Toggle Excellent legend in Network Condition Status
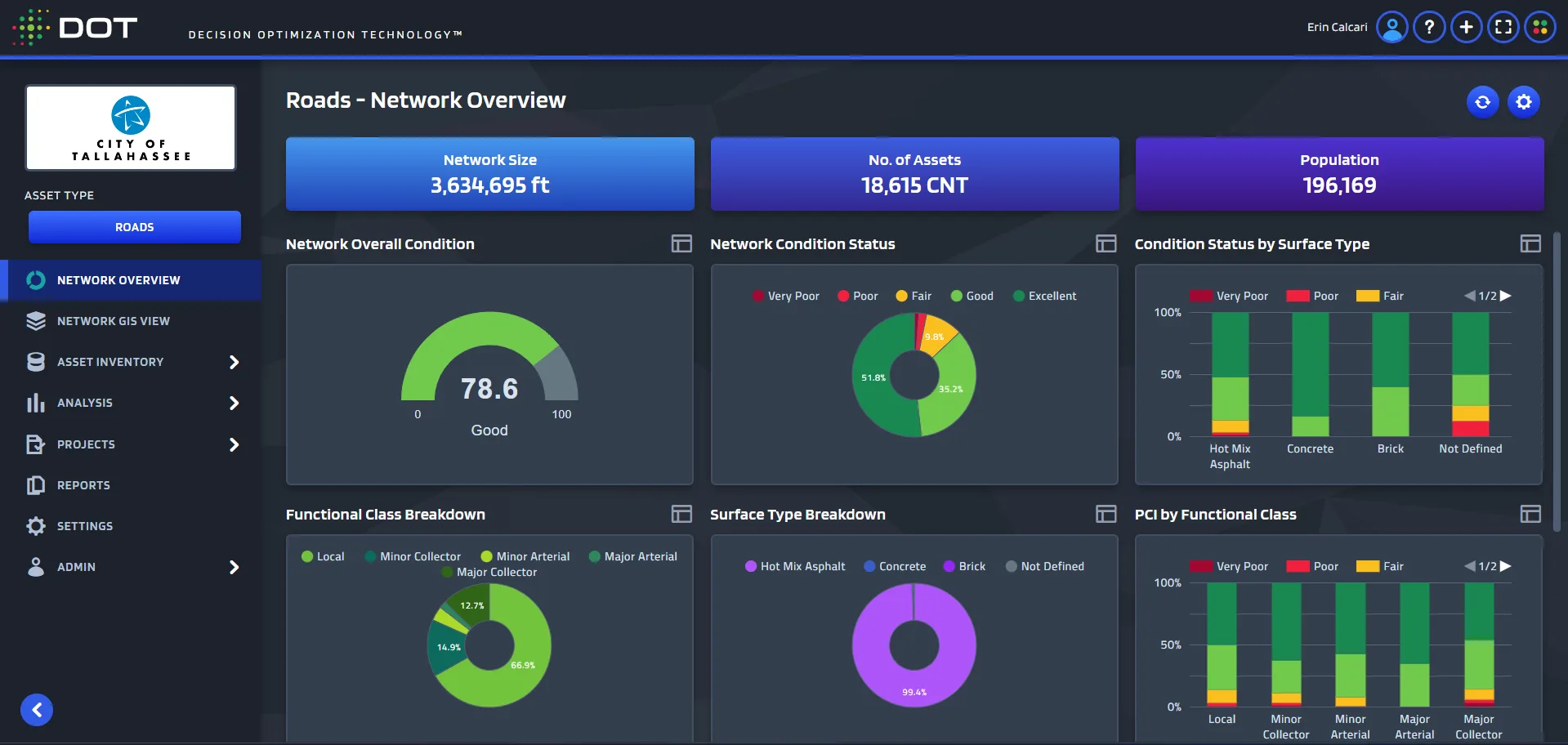1568x745 pixels. coord(1044,296)
